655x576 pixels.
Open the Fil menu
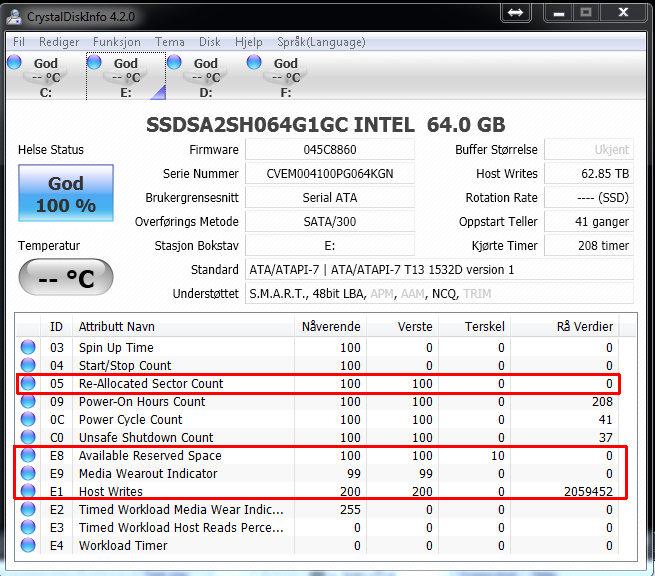[x=19, y=42]
